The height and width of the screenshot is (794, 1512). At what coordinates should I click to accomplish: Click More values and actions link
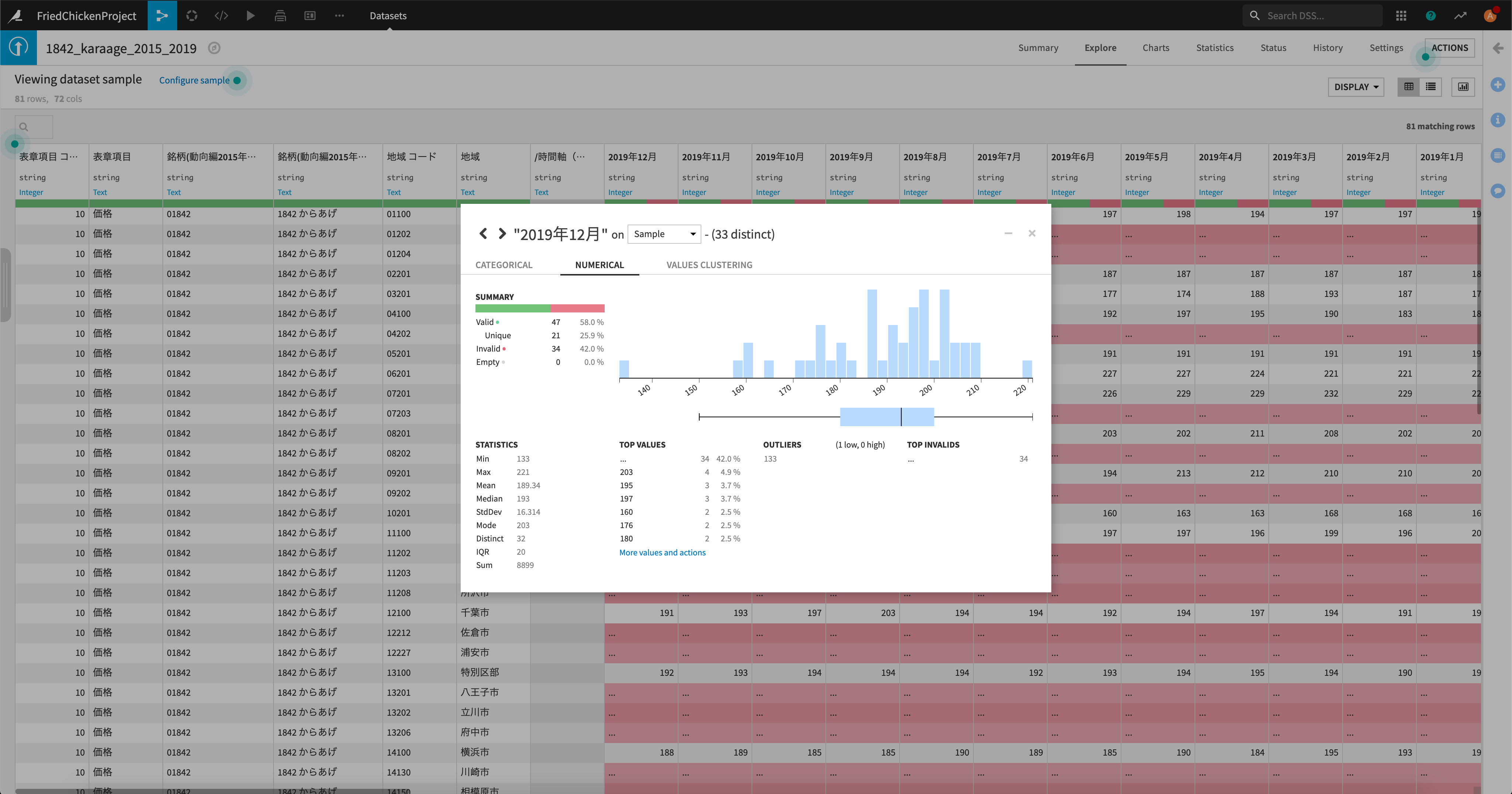tap(662, 552)
